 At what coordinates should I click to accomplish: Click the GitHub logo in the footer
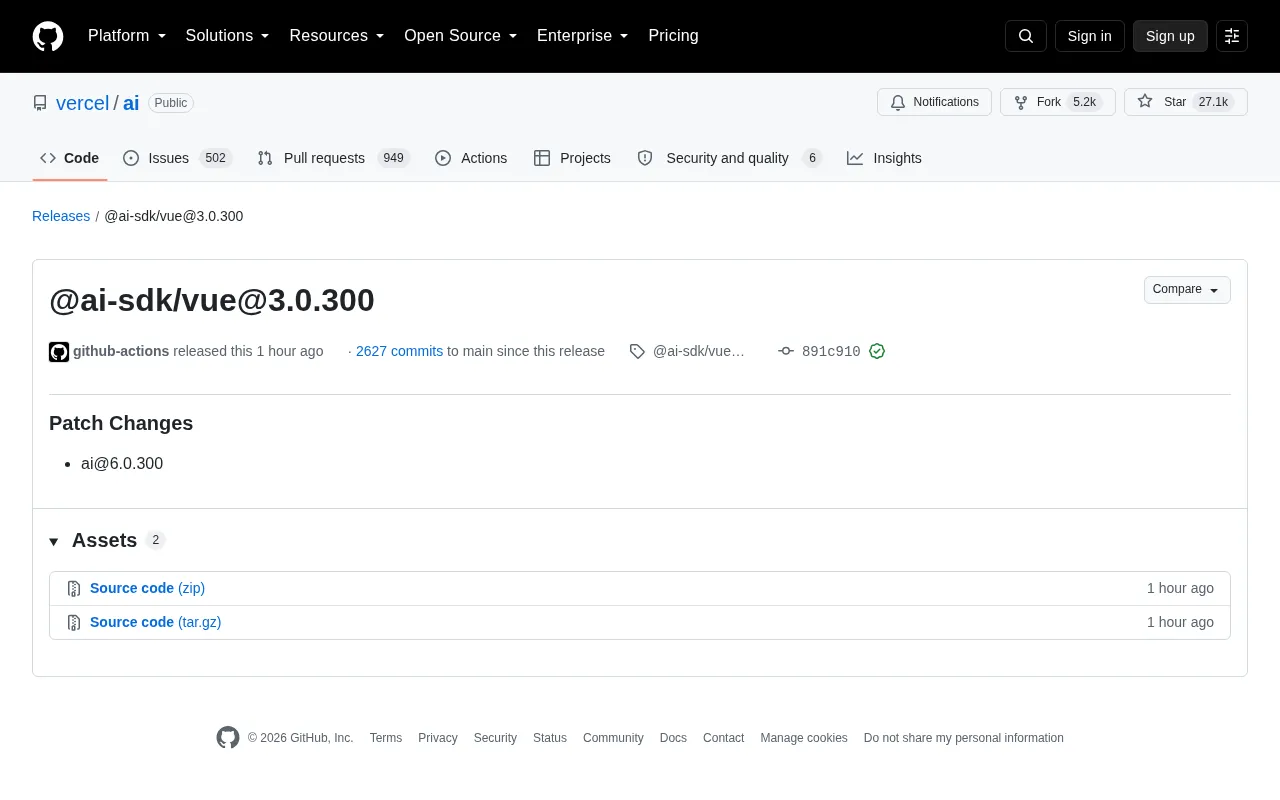228,738
